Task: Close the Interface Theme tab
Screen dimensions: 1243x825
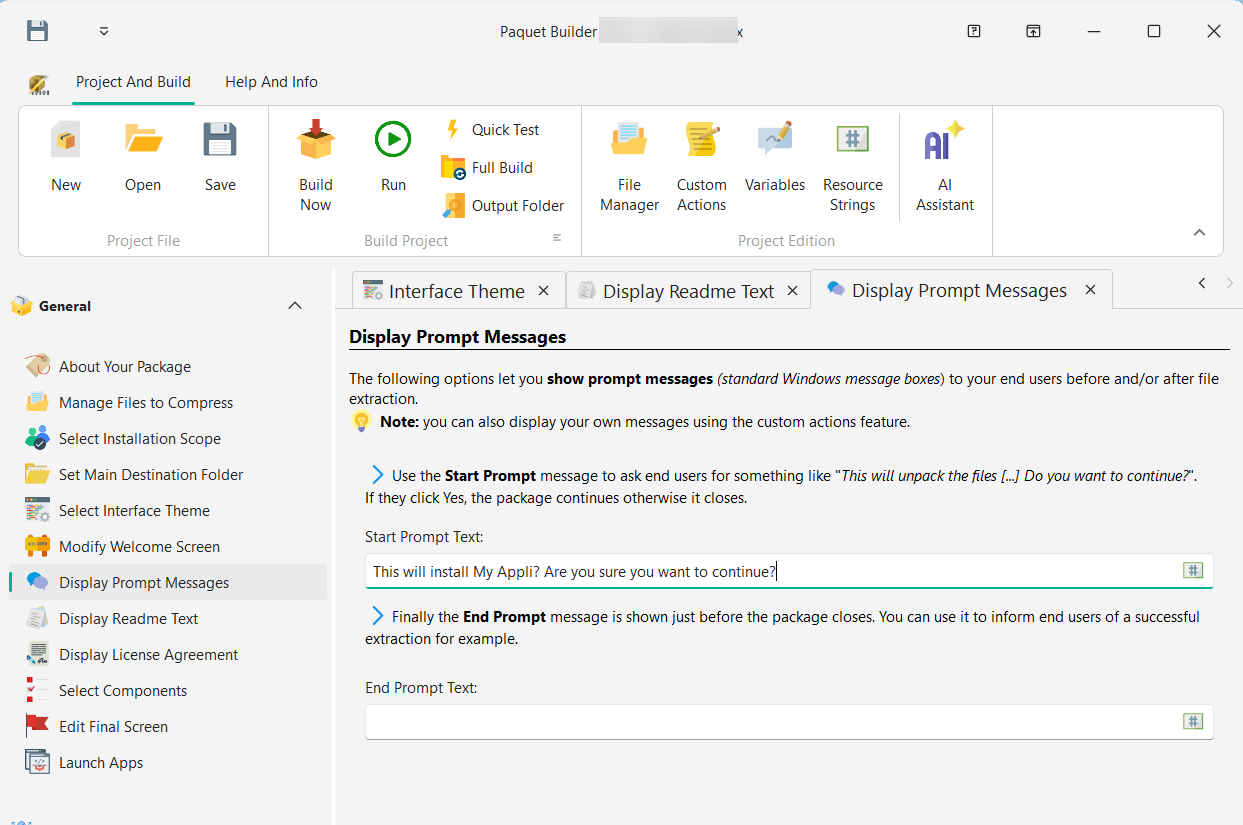Action: 543,290
